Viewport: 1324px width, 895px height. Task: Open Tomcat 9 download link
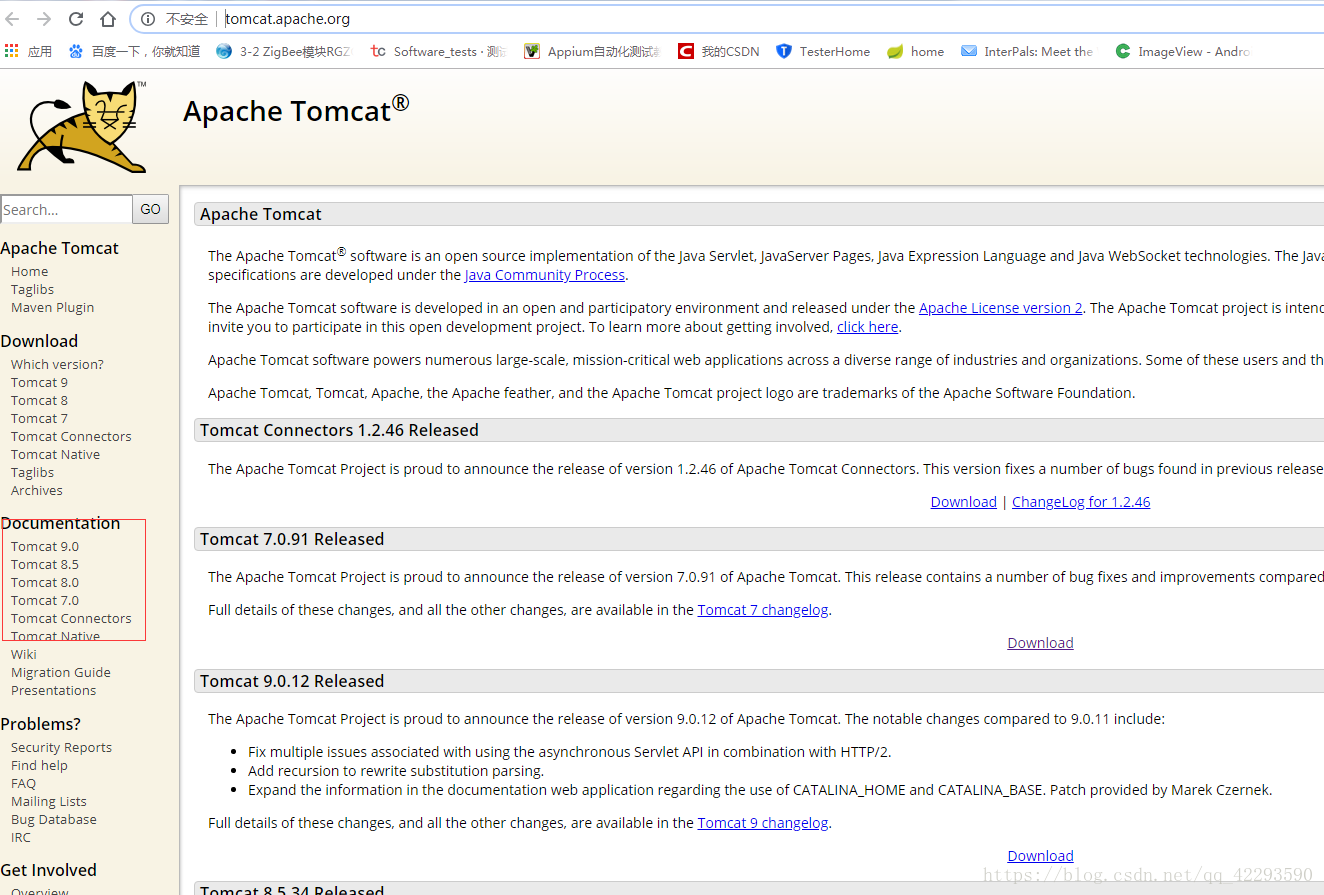[x=39, y=382]
